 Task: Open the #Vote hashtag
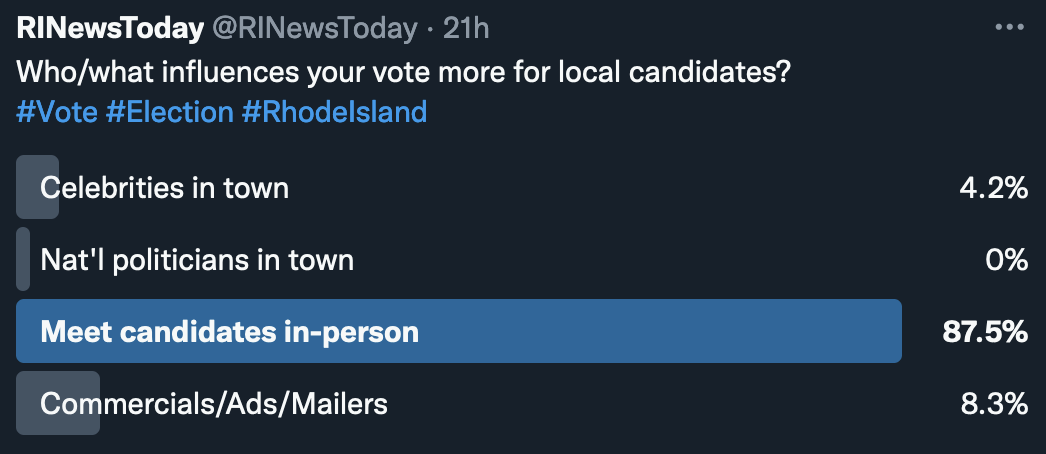point(57,110)
